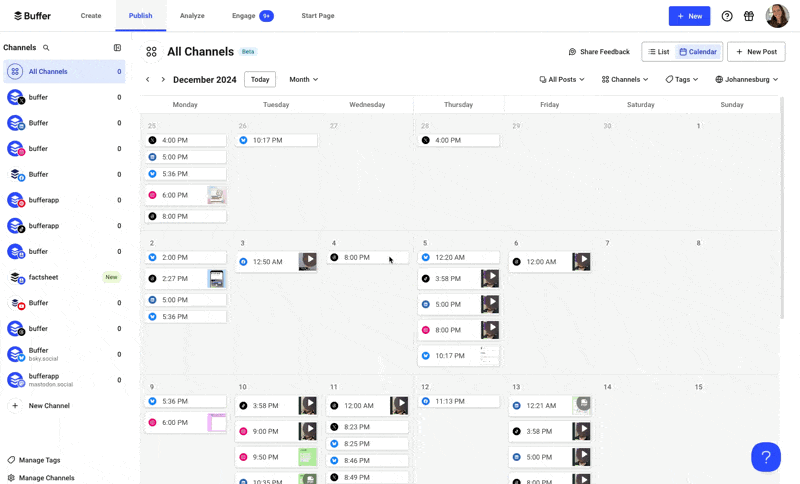
Task: Open the 12:20 AM post on Thursday 5
Action: pos(459,258)
